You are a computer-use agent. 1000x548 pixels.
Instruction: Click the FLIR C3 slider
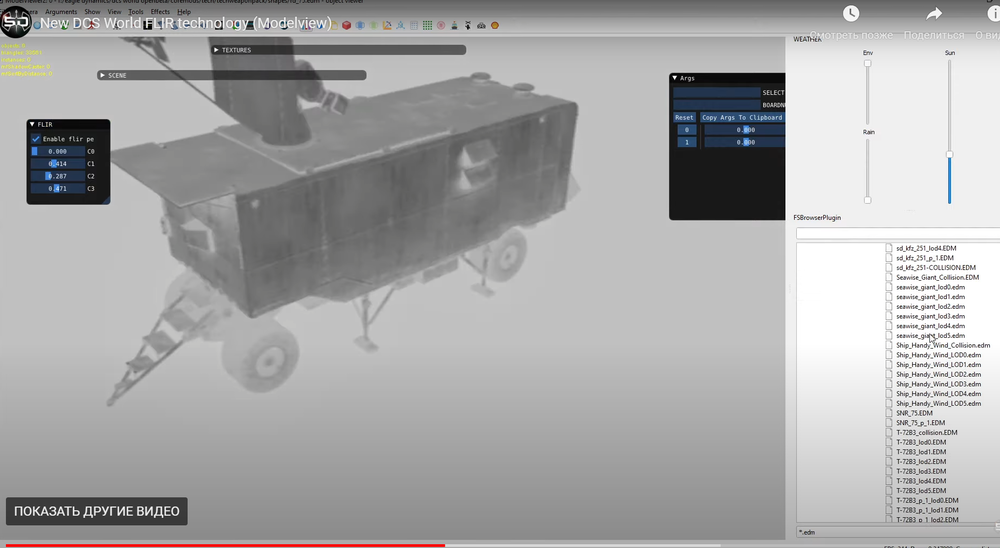click(58, 188)
